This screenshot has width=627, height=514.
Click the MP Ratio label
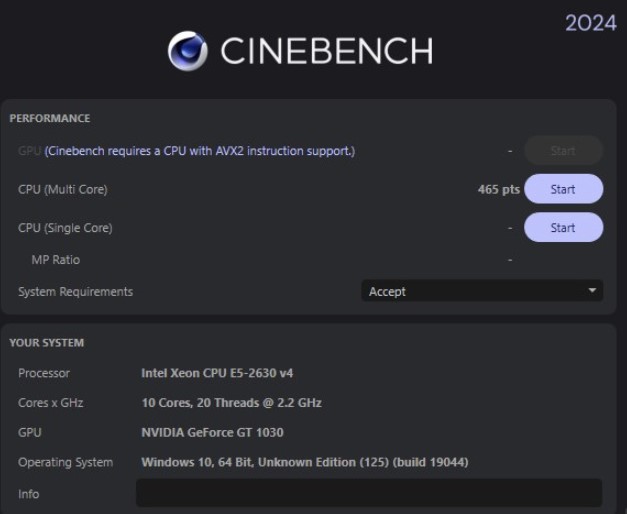click(x=55, y=259)
